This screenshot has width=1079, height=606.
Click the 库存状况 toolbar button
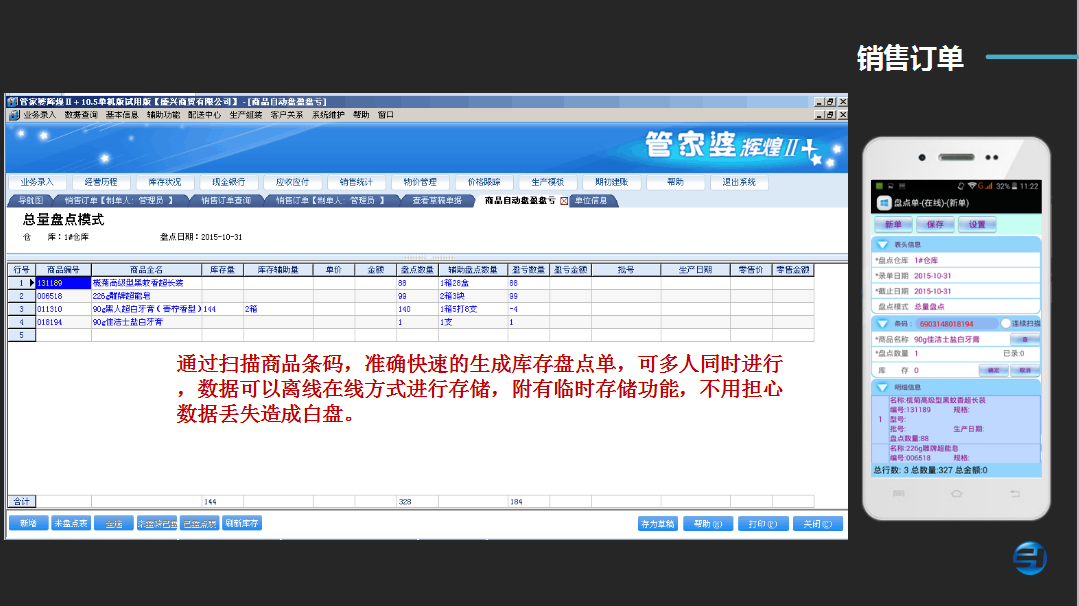pos(165,182)
